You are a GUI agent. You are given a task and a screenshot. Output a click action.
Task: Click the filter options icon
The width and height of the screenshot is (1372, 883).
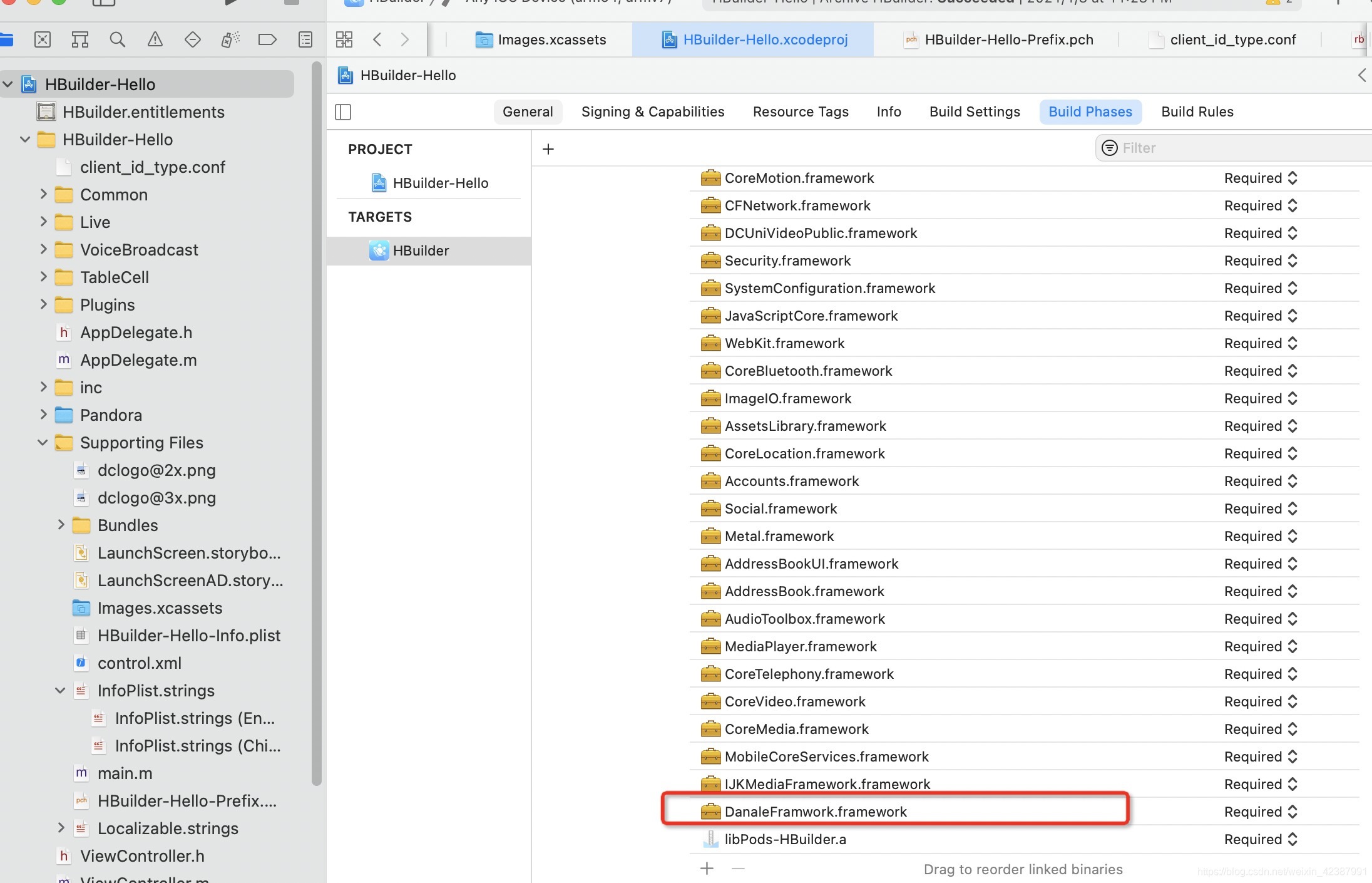[1110, 148]
